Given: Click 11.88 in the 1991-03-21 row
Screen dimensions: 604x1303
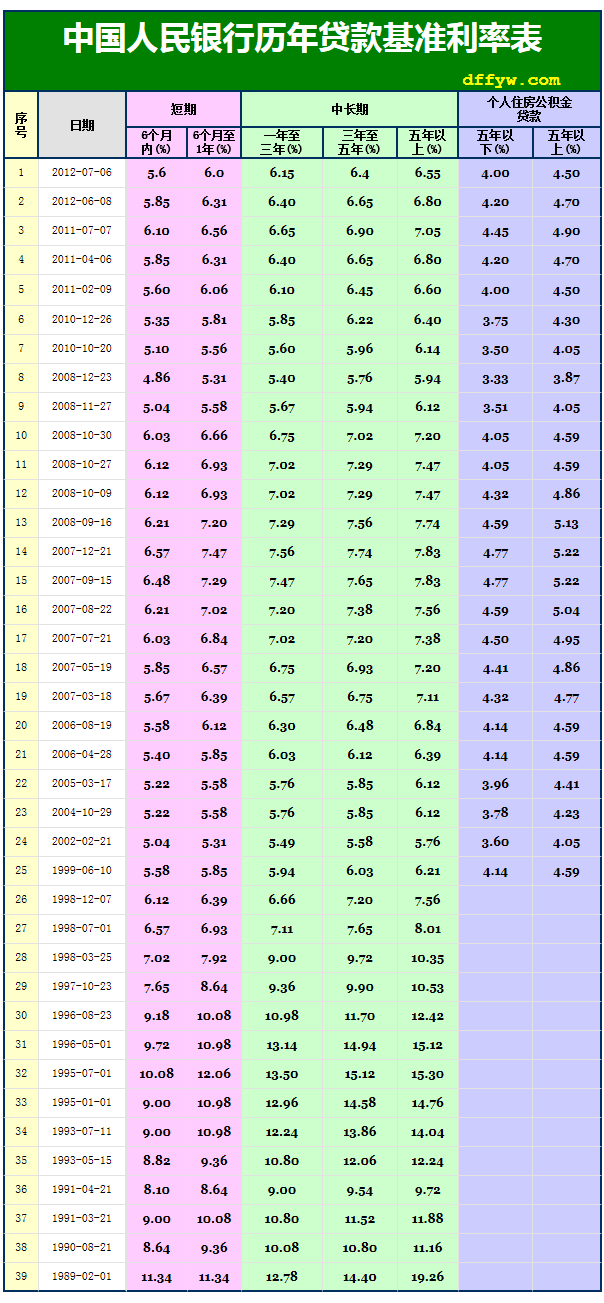Looking at the screenshot, I should (427, 1219).
